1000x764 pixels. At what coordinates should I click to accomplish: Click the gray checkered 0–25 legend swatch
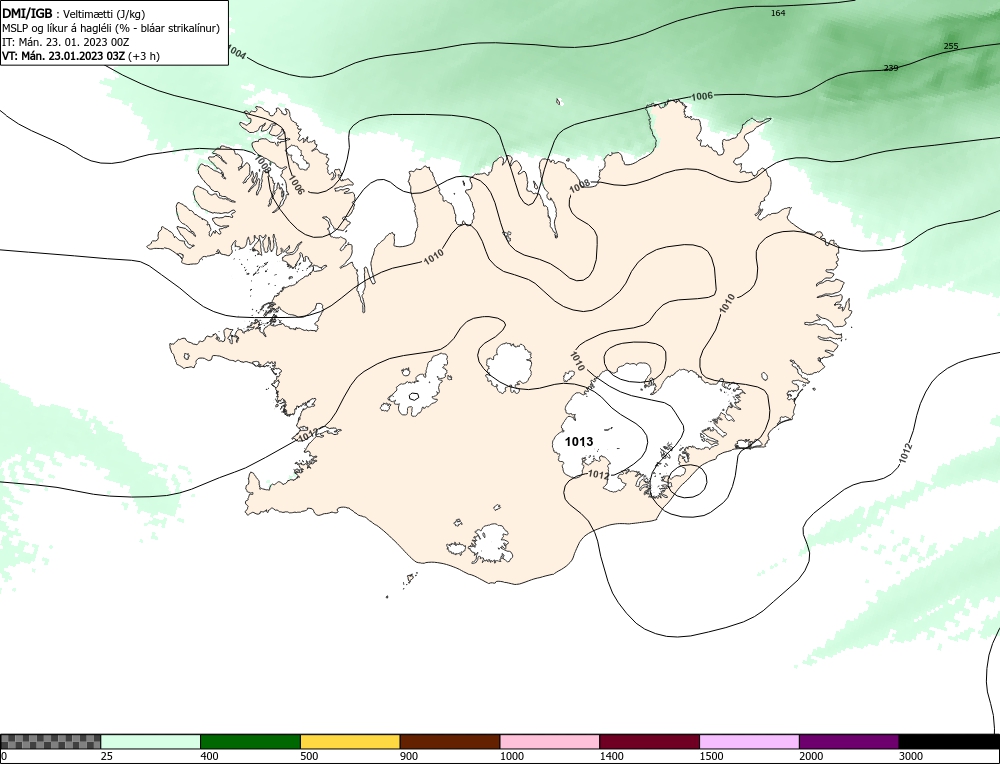[50, 742]
